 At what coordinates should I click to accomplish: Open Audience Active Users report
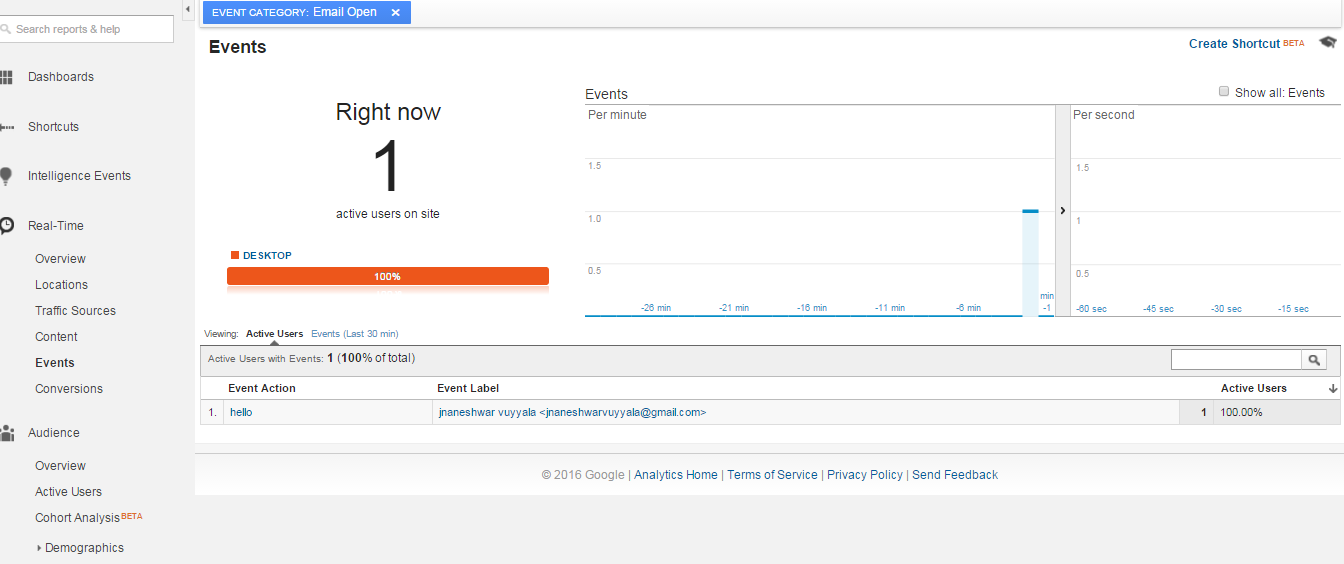pos(68,492)
